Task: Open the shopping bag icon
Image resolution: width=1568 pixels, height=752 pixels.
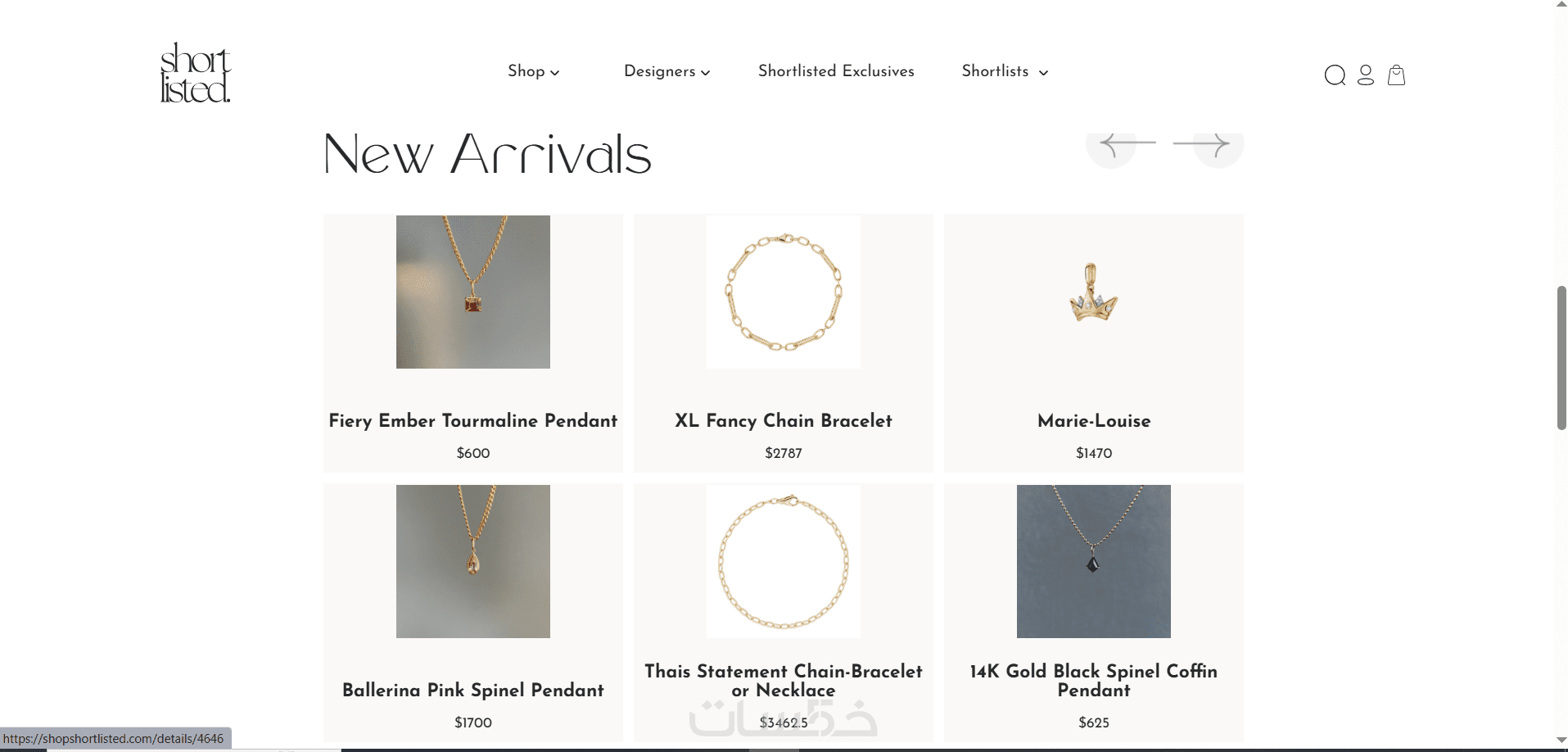Action: [1397, 75]
